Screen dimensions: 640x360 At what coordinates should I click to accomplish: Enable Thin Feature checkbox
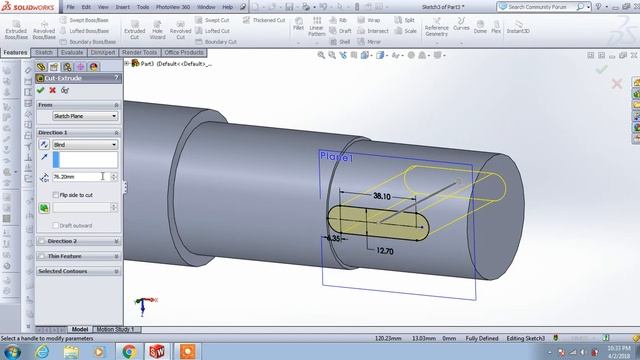tap(42, 256)
